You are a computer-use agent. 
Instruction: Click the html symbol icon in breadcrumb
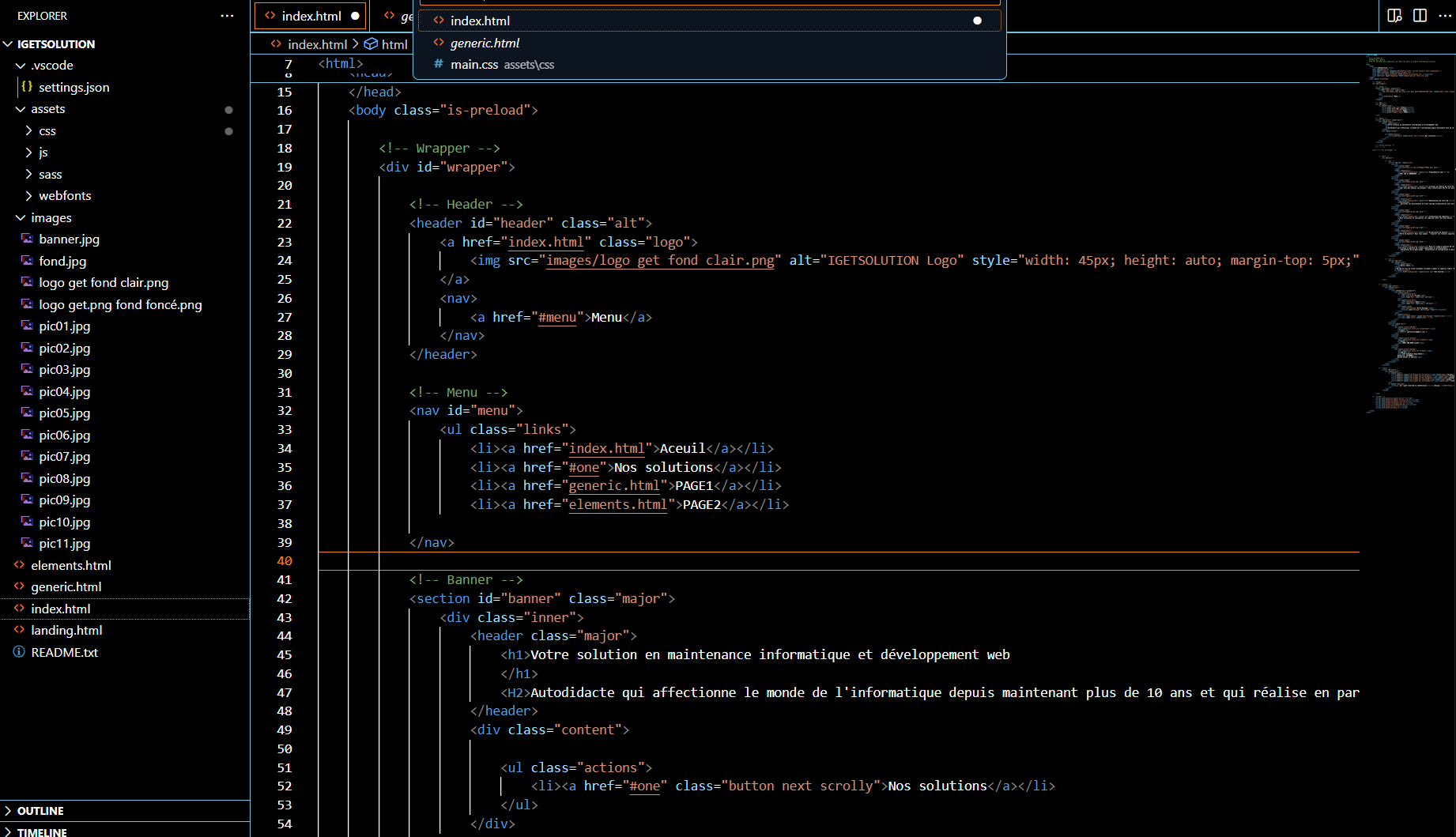pyautogui.click(x=370, y=44)
